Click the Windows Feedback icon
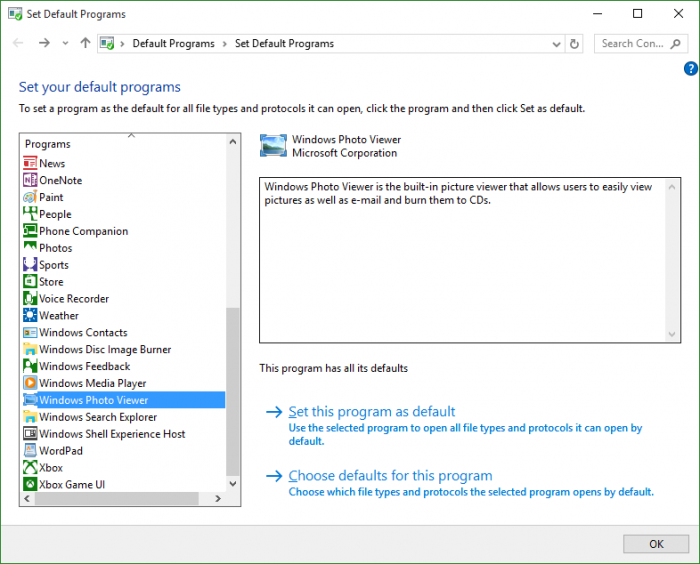Viewport: 700px width, 564px height. click(x=30, y=366)
